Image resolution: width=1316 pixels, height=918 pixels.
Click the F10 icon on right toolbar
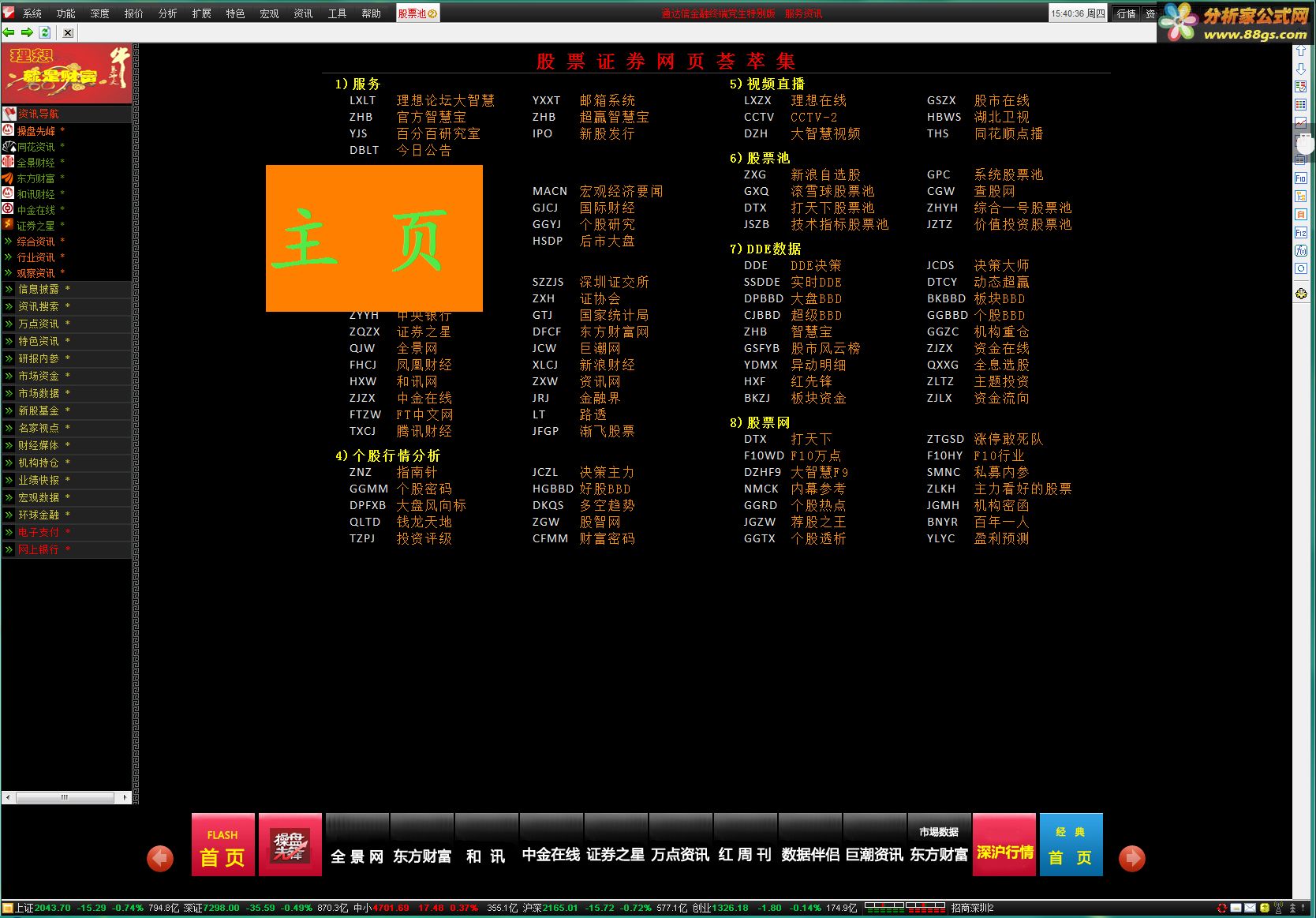[1301, 178]
